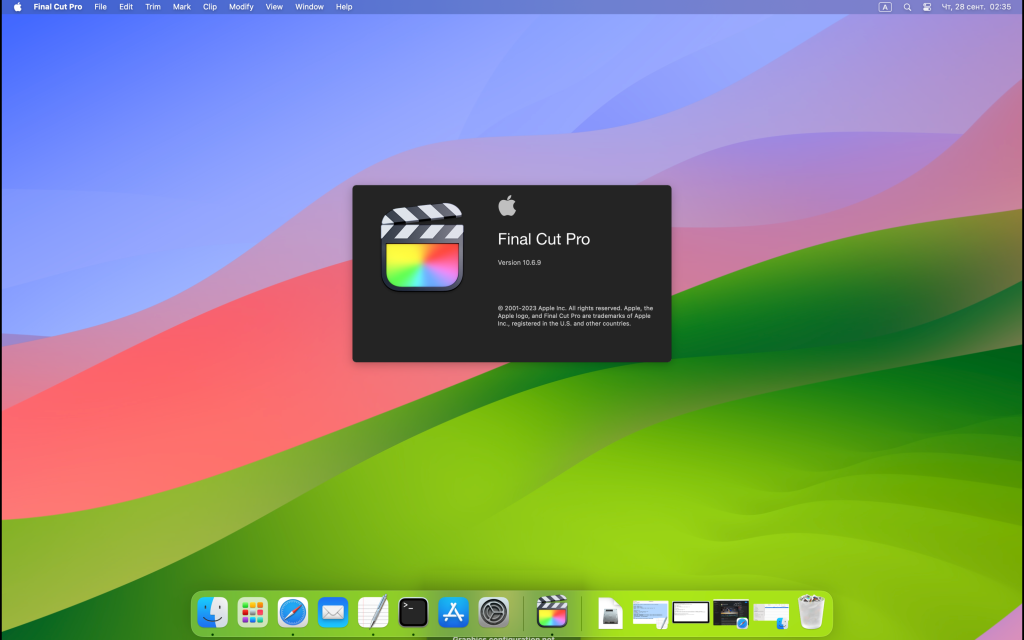
Task: Open the Clip menu
Action: pos(210,7)
